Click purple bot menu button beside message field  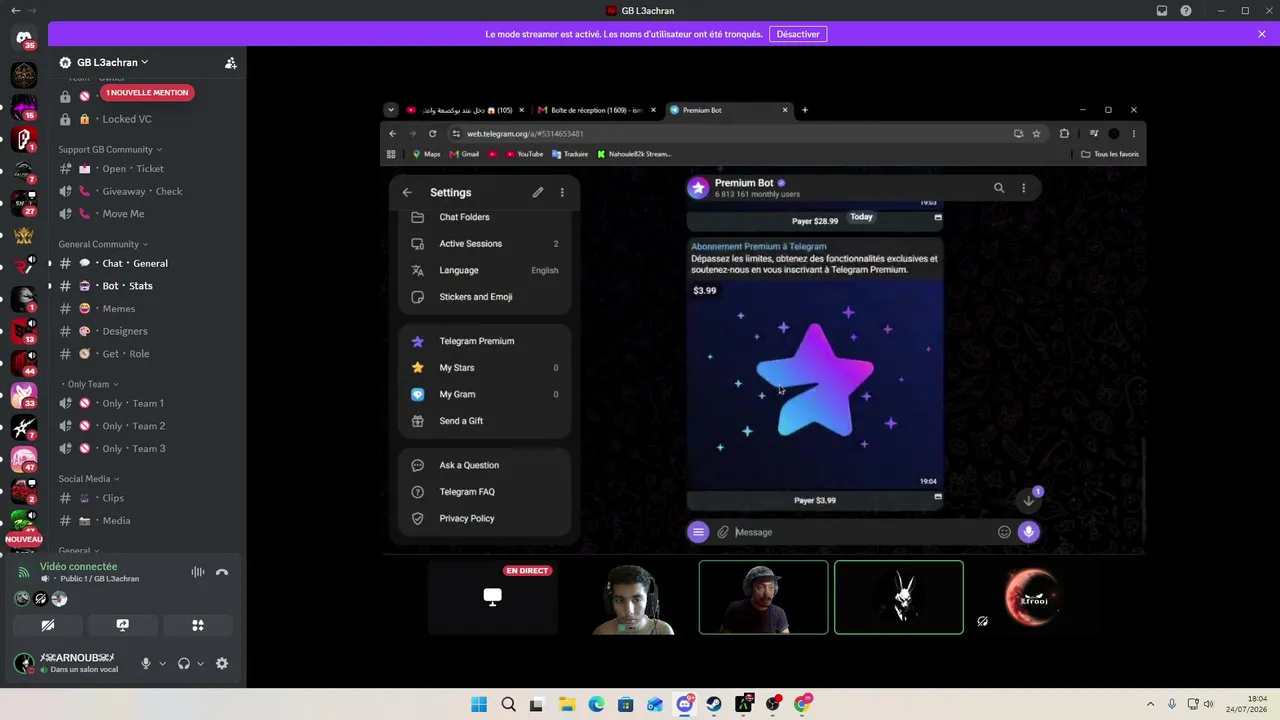click(x=698, y=532)
